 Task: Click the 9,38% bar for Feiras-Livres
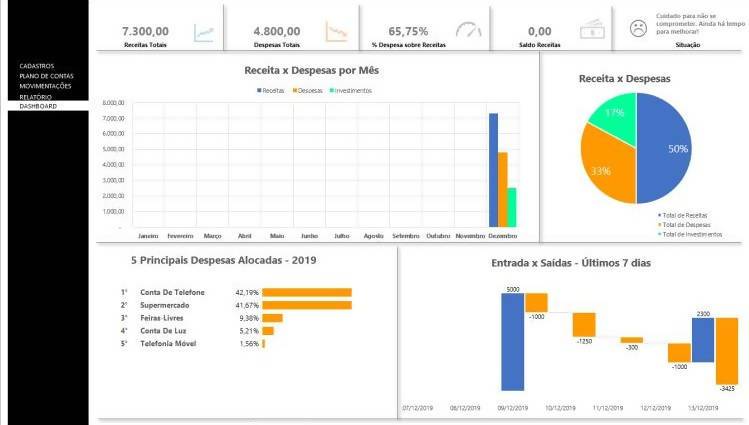click(272, 318)
